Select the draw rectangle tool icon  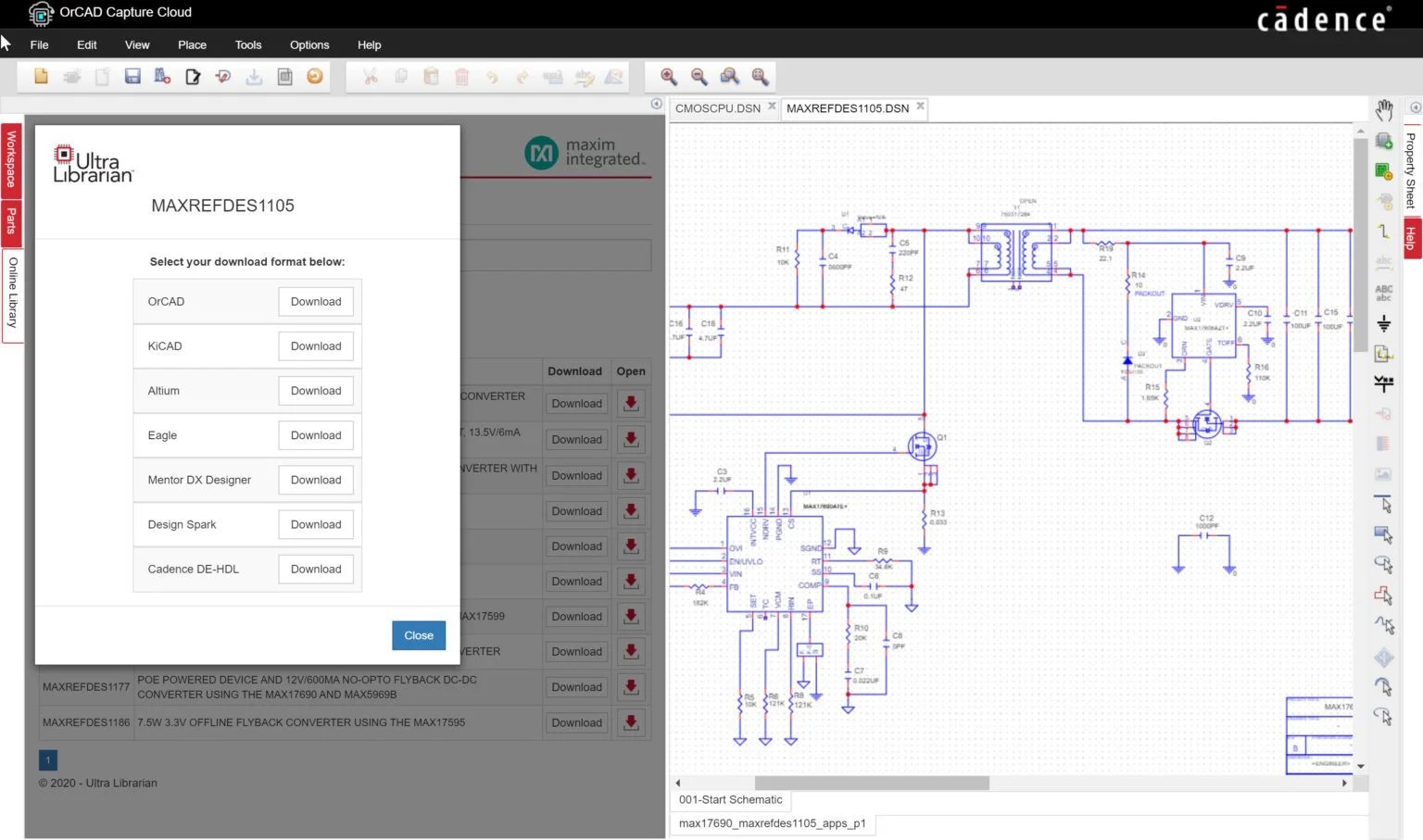tap(1384, 534)
